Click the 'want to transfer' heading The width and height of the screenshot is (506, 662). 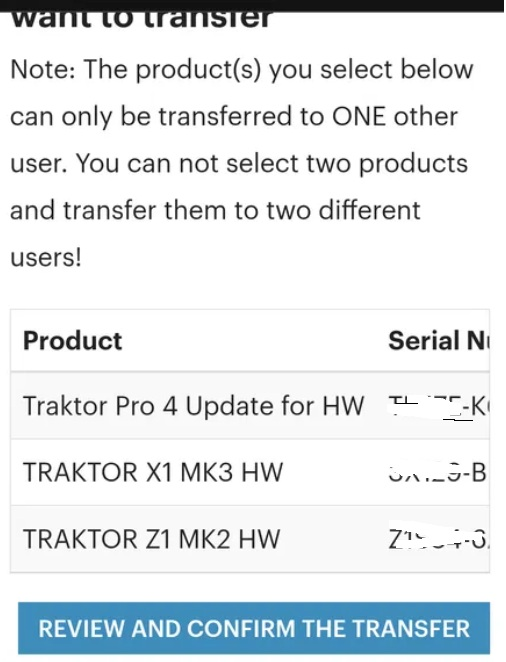(141, 20)
